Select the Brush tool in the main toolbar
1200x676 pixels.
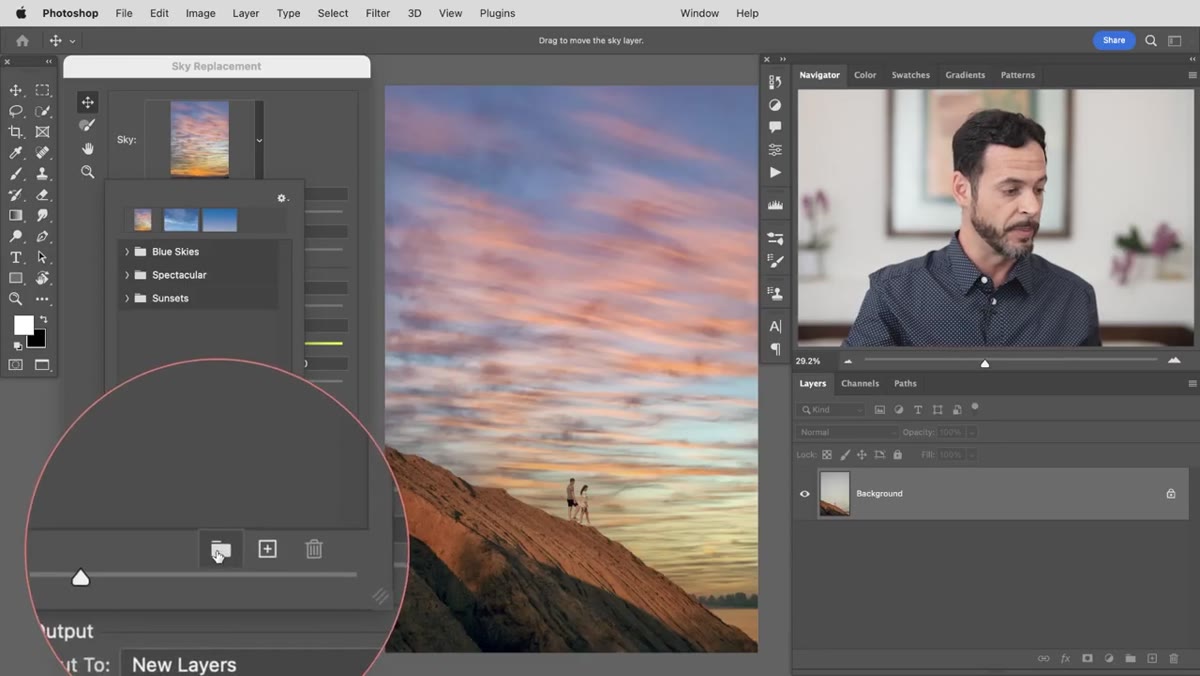pos(16,174)
